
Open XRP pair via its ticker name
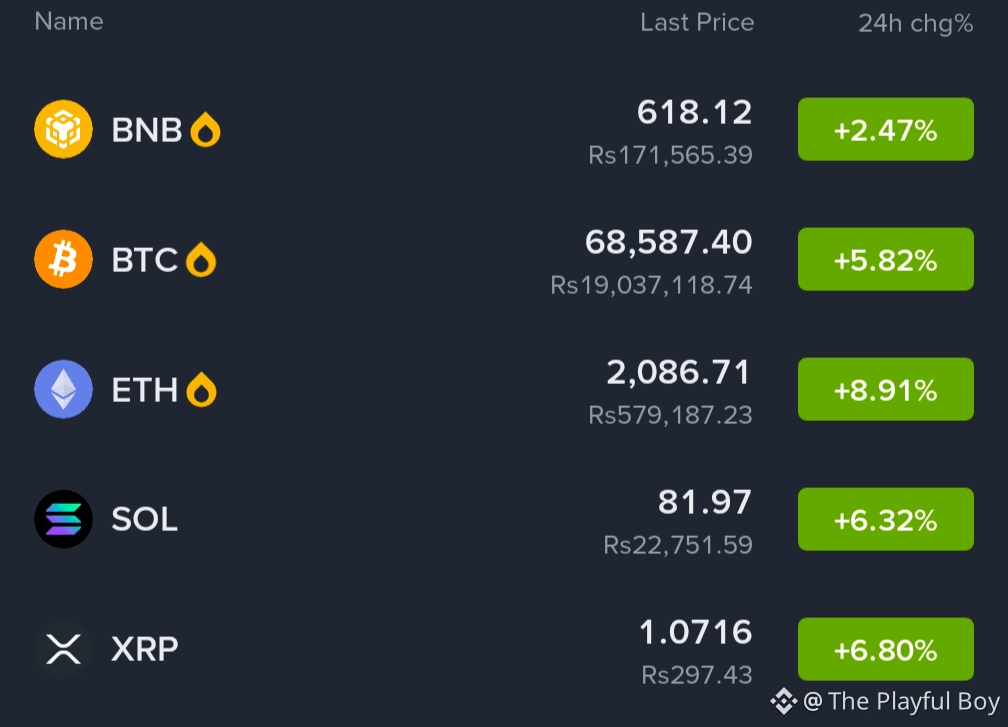click(145, 649)
